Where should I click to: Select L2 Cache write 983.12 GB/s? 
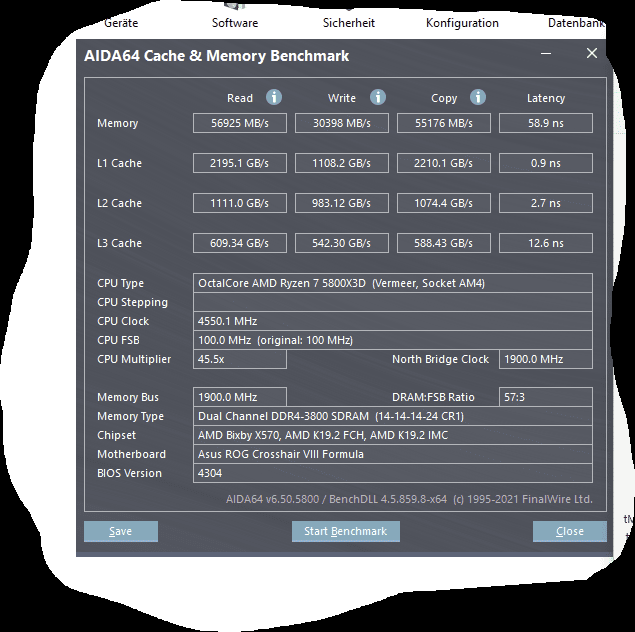coord(342,203)
